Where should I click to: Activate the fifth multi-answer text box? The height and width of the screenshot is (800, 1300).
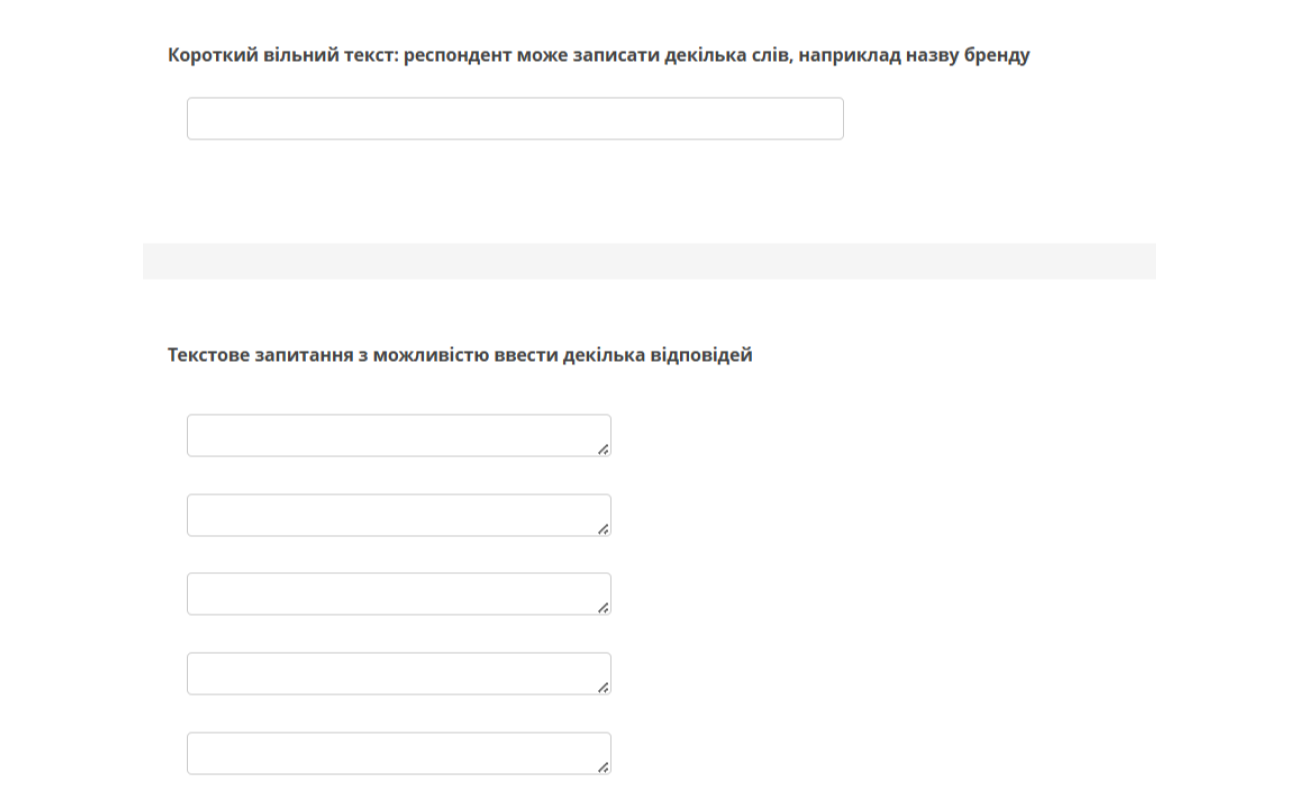398,753
